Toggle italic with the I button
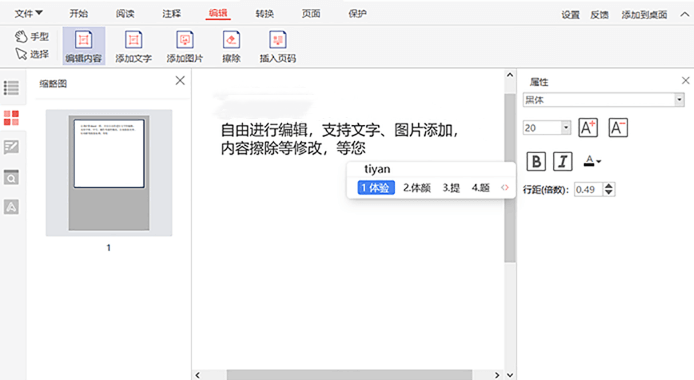The image size is (694, 380). (563, 161)
